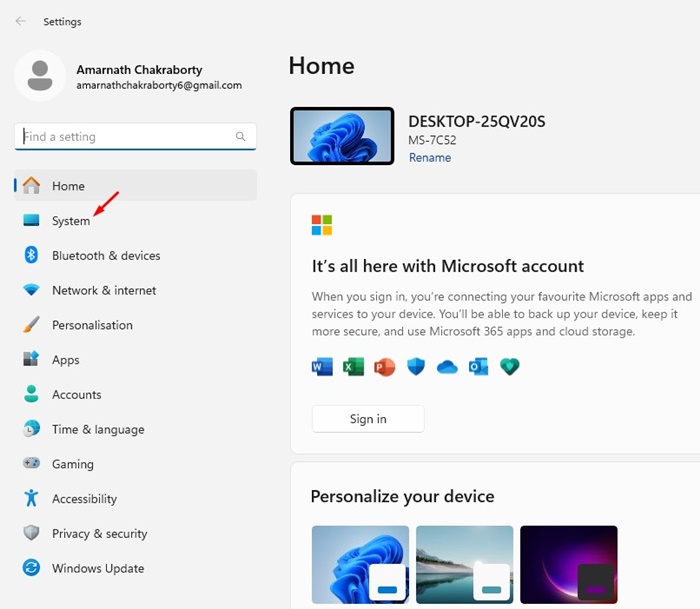The width and height of the screenshot is (700, 609).
Task: Click the Personalisation paintbrush icon
Action: 31,325
